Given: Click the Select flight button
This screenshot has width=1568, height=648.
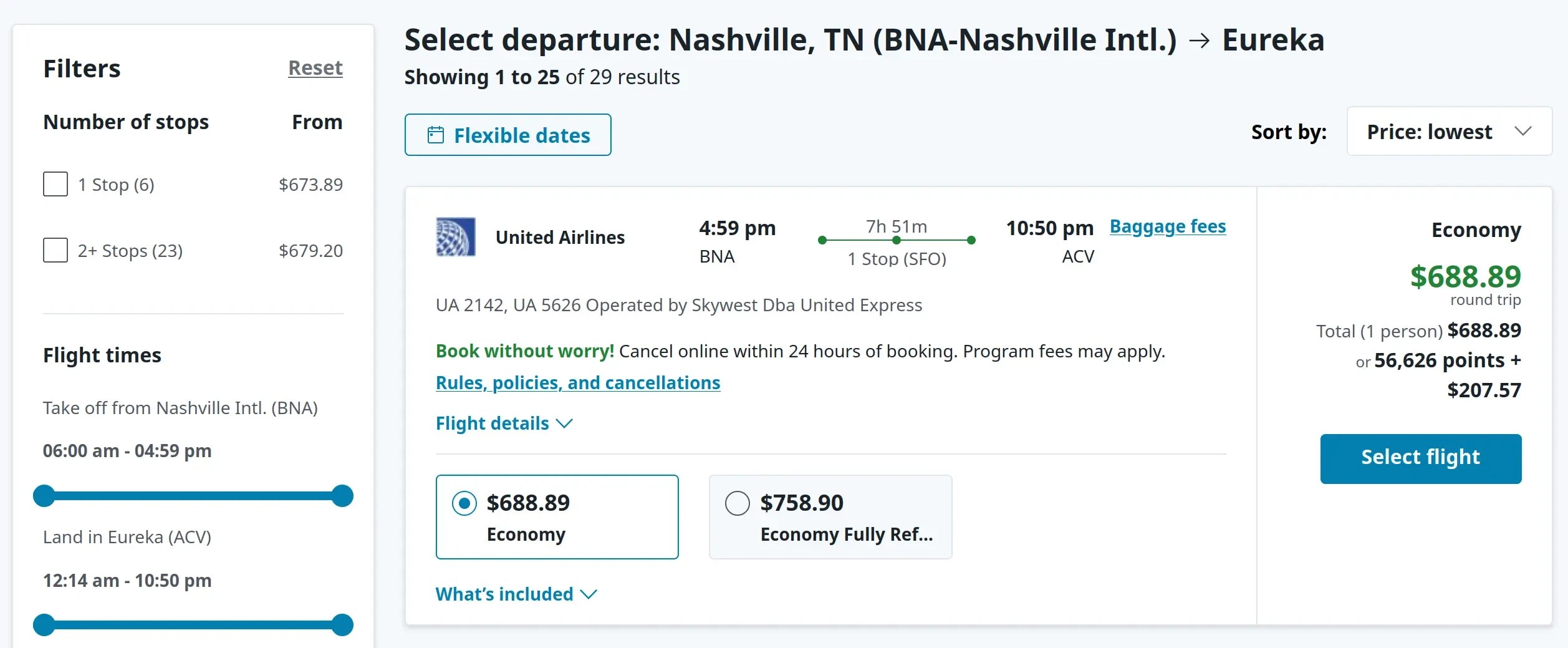Looking at the screenshot, I should click(1421, 459).
